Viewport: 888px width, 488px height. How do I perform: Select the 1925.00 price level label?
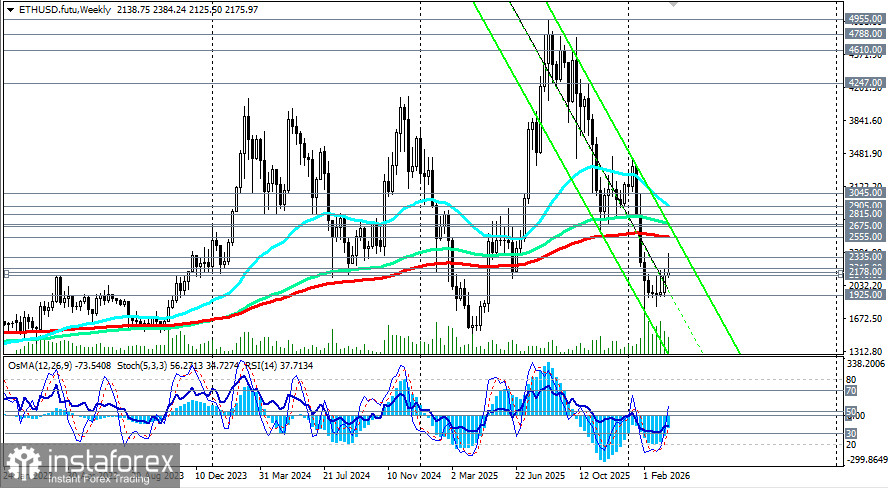click(x=864, y=295)
